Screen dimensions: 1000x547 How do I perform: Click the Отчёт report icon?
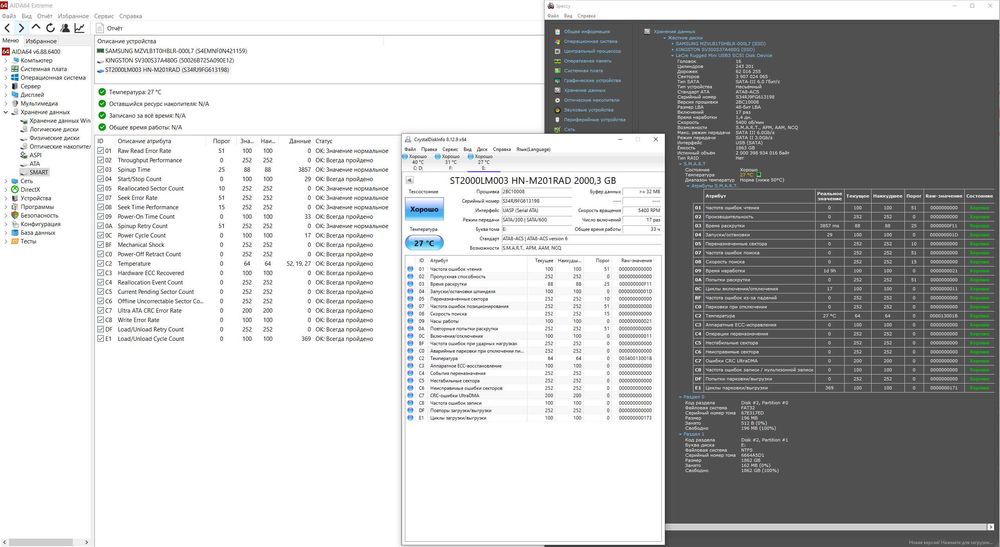pyautogui.click(x=100, y=28)
